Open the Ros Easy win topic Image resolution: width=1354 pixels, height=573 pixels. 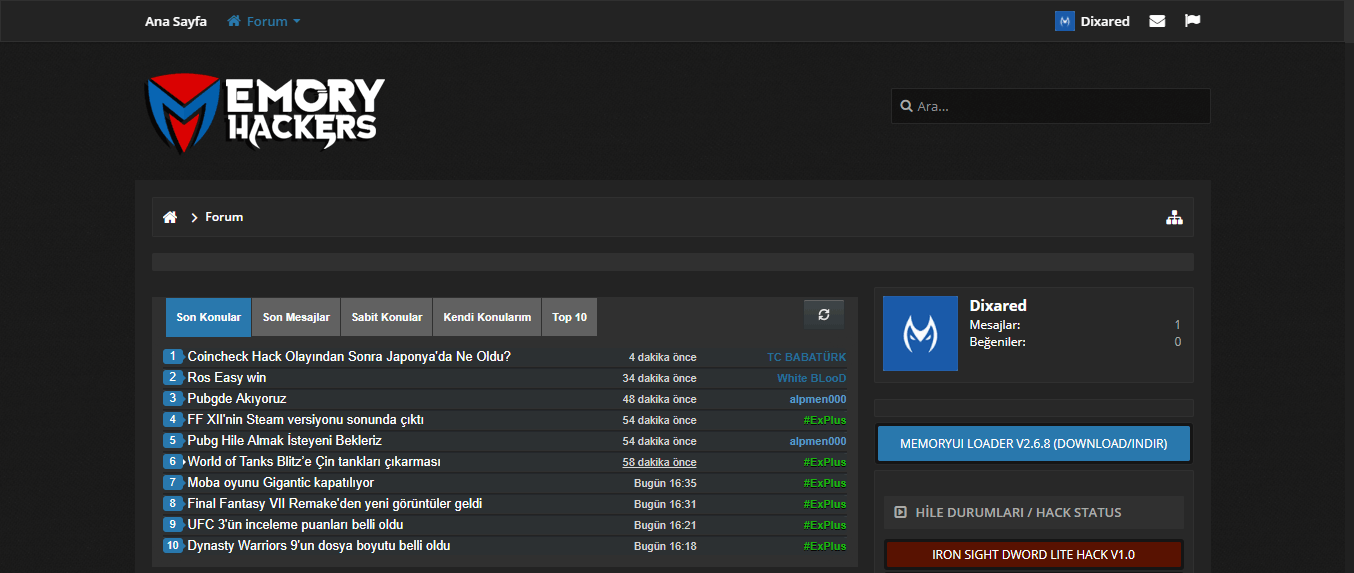click(x=227, y=378)
